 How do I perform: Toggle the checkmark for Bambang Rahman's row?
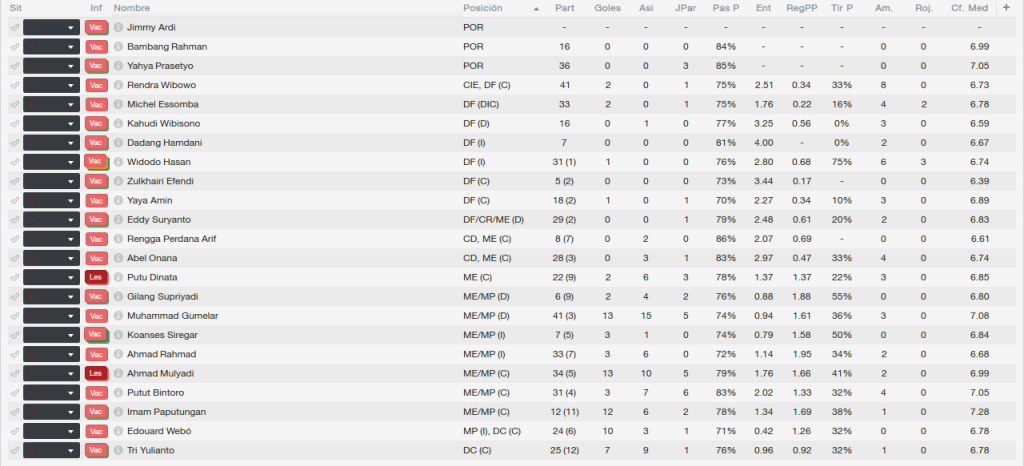tap(14, 47)
